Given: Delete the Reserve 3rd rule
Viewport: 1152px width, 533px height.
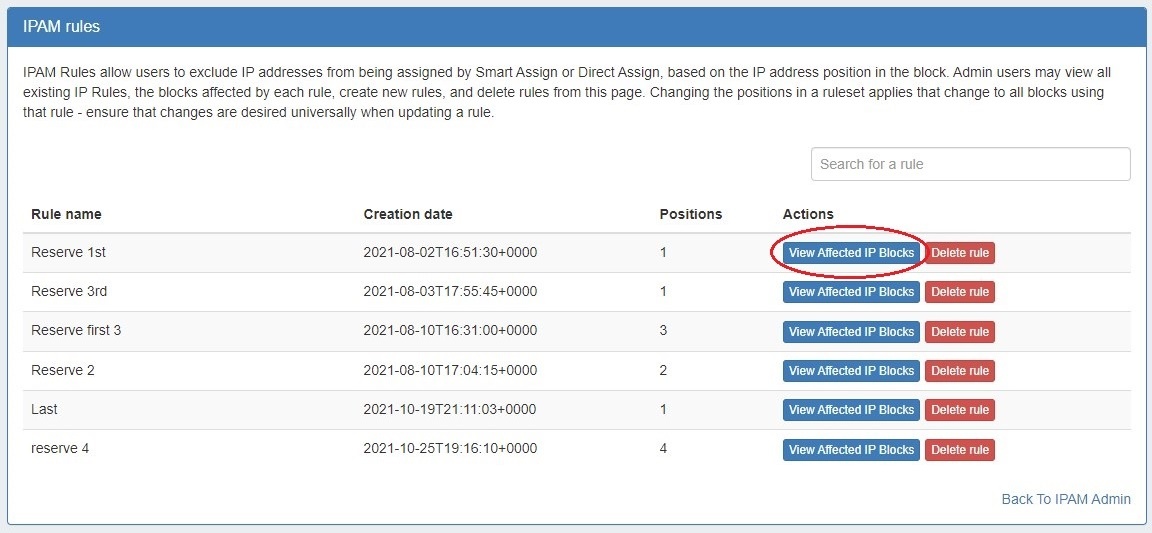Looking at the screenshot, I should coord(959,292).
